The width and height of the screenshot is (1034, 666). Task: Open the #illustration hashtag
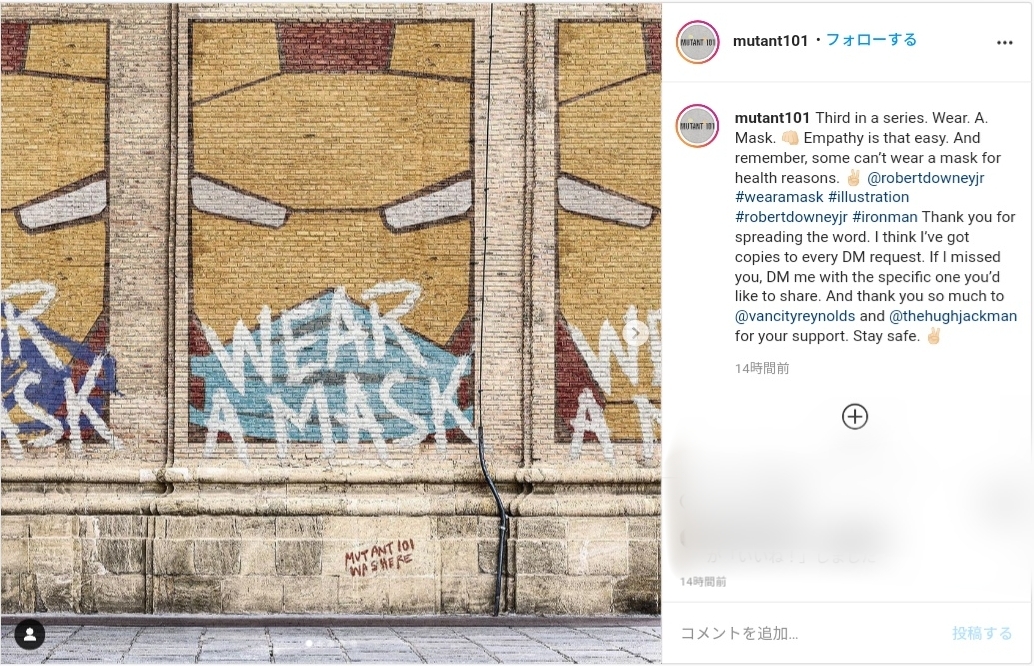(x=868, y=197)
